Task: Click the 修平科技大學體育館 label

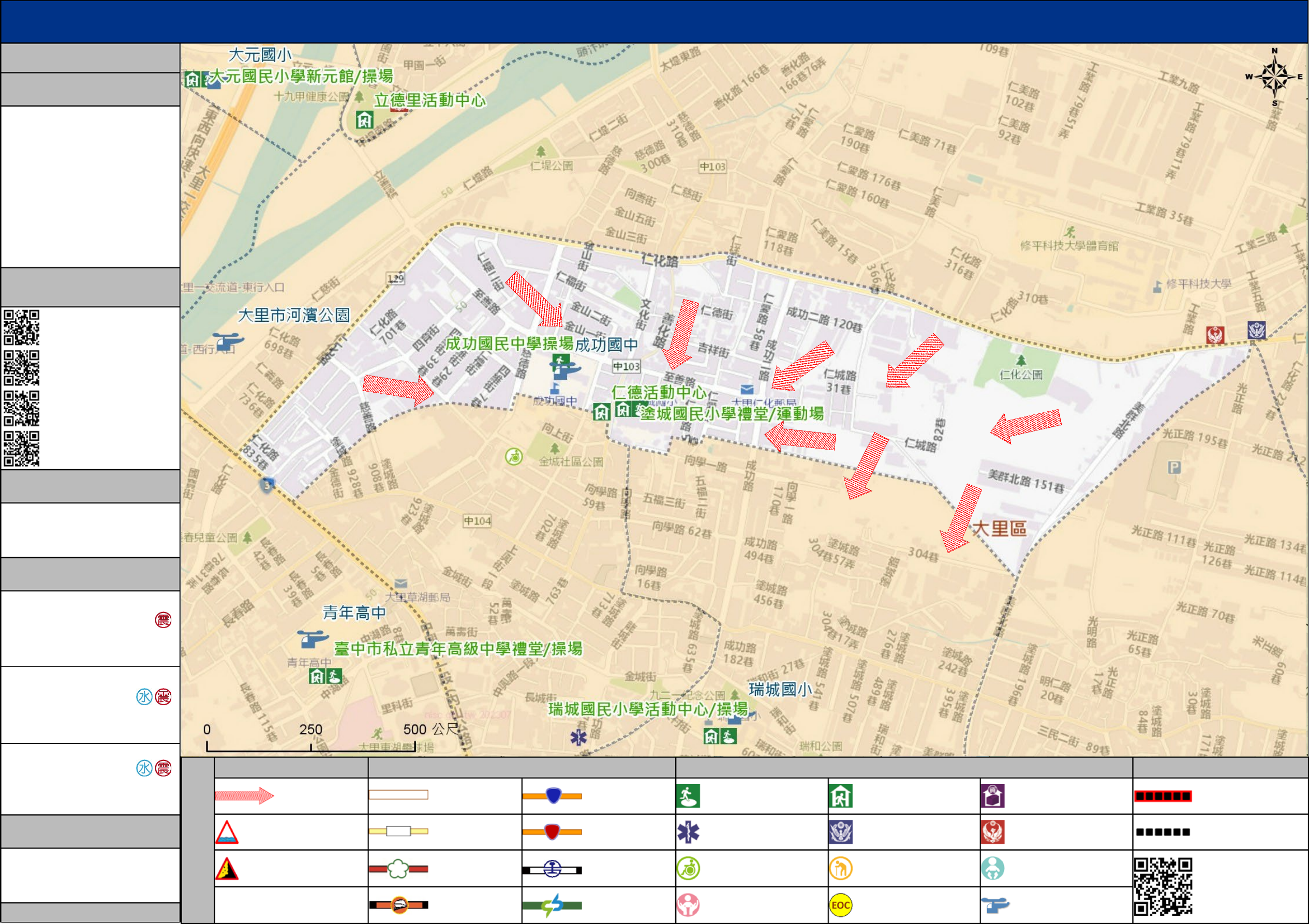Action: point(1069,246)
